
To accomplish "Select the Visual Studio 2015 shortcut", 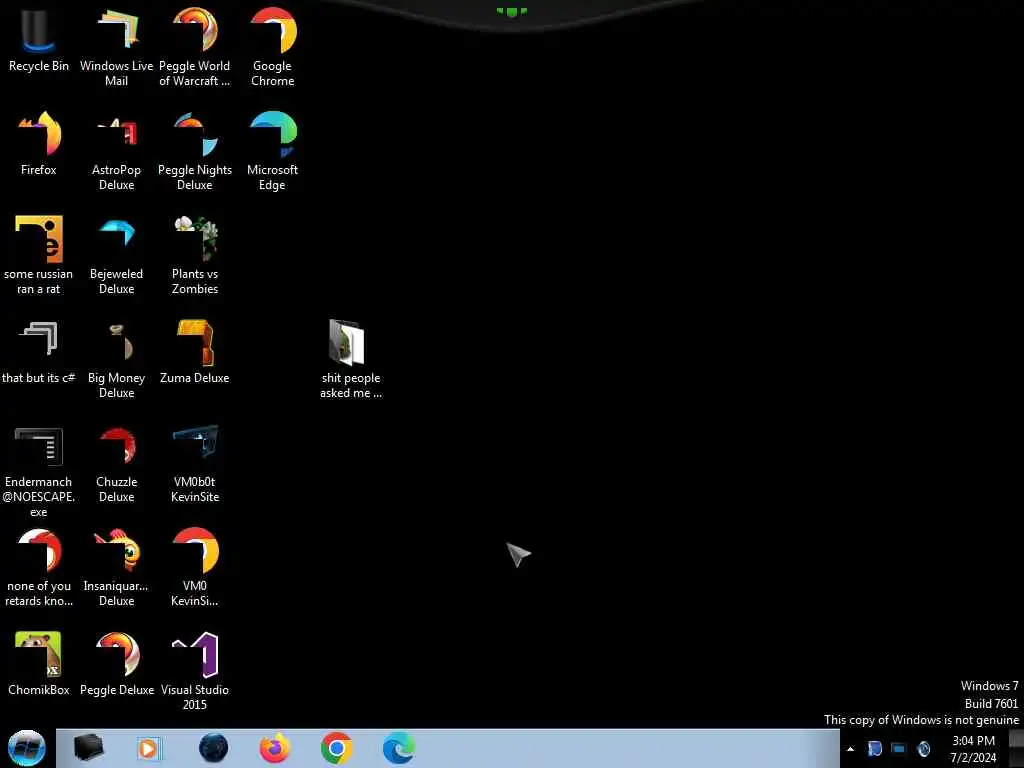I will tap(195, 671).
